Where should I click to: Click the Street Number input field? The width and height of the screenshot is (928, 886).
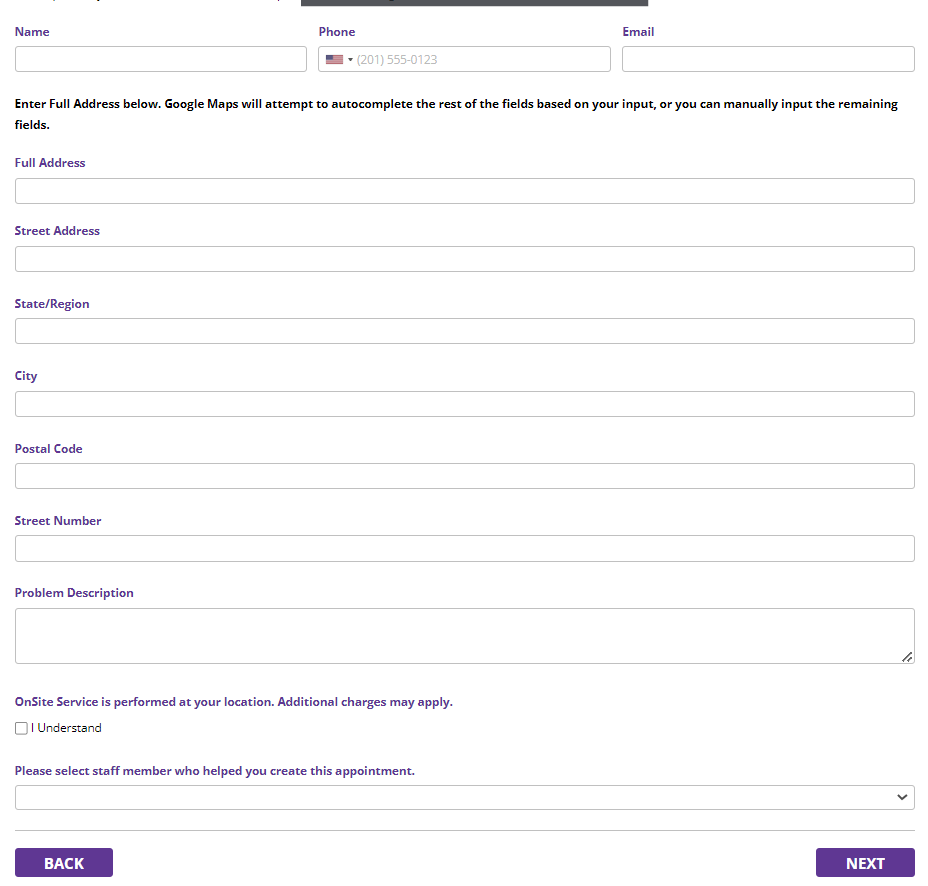[x=464, y=548]
